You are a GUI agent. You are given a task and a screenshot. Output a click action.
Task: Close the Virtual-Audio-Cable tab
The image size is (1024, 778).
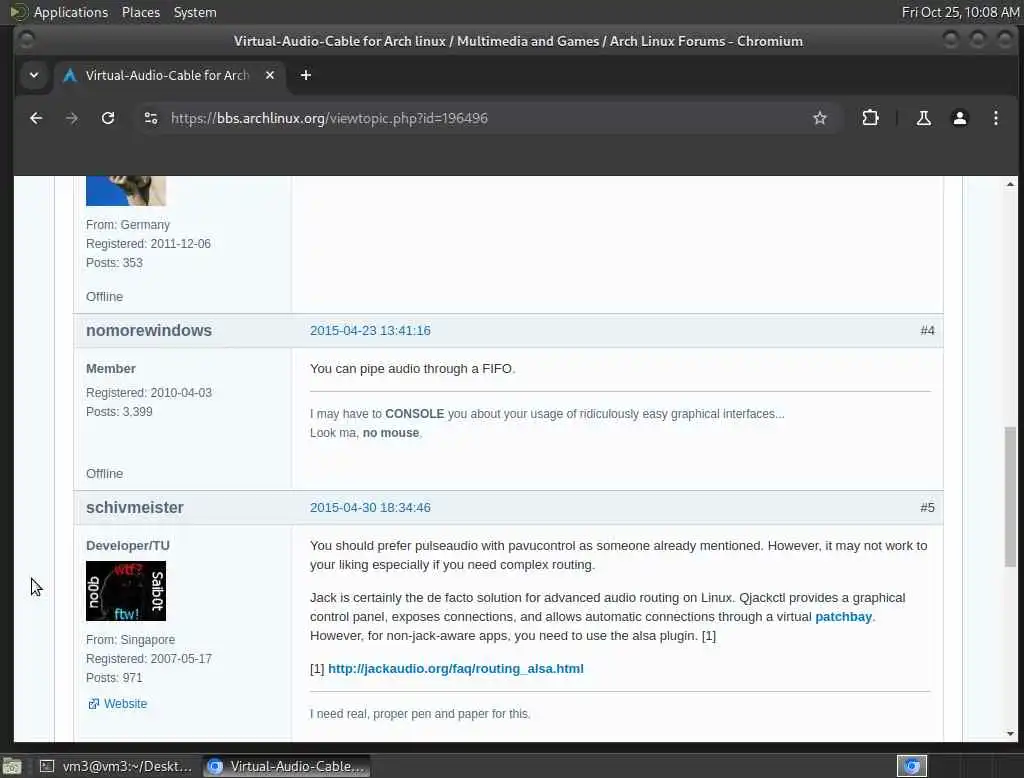click(x=270, y=75)
